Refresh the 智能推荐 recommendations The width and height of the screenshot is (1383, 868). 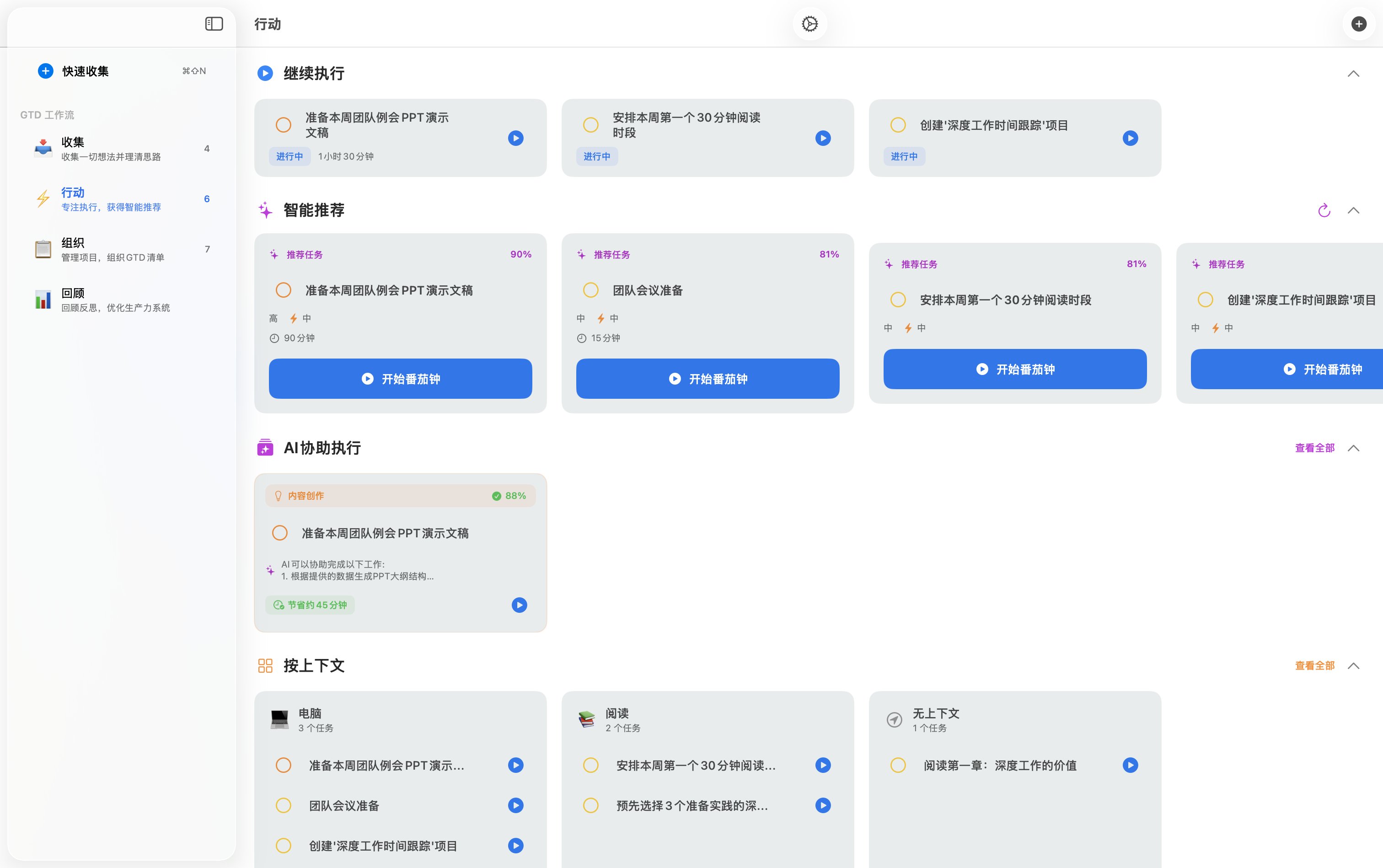tap(1323, 210)
